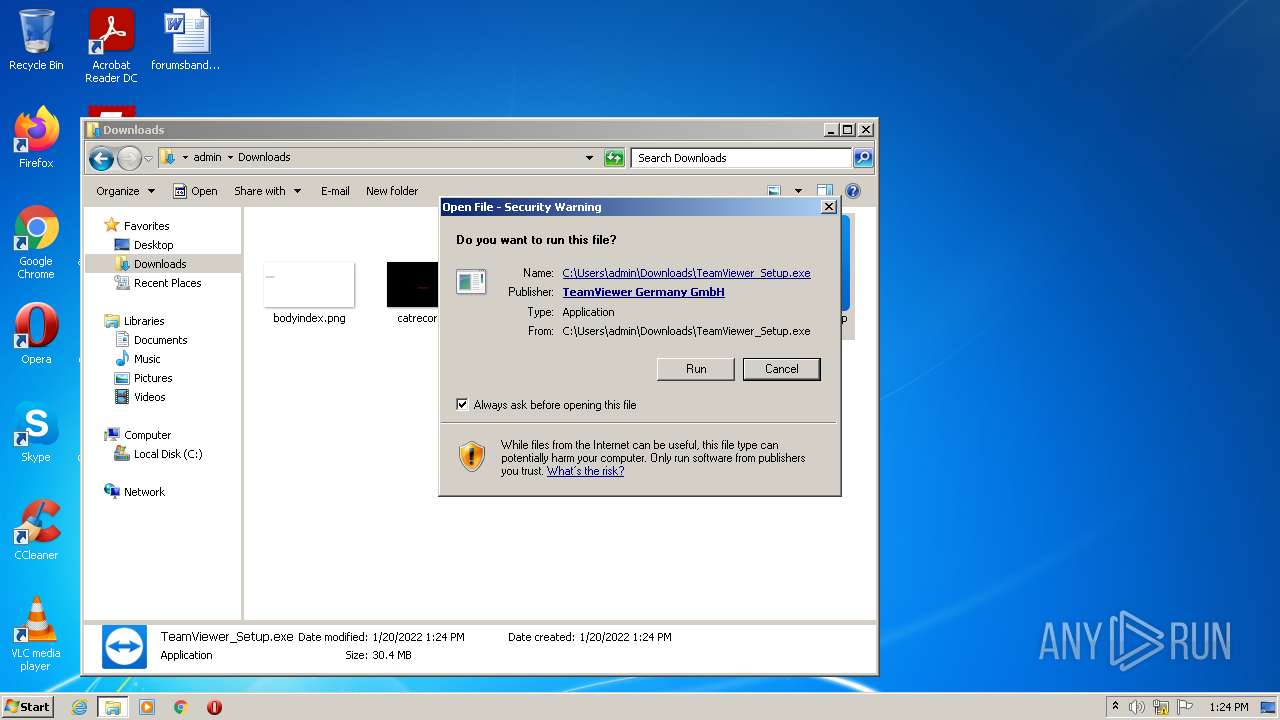Expand the admin breadcrumb arrow

(x=230, y=157)
